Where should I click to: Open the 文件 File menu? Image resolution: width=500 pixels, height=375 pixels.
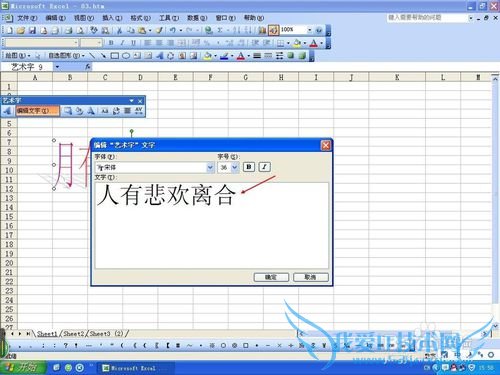click(27, 18)
